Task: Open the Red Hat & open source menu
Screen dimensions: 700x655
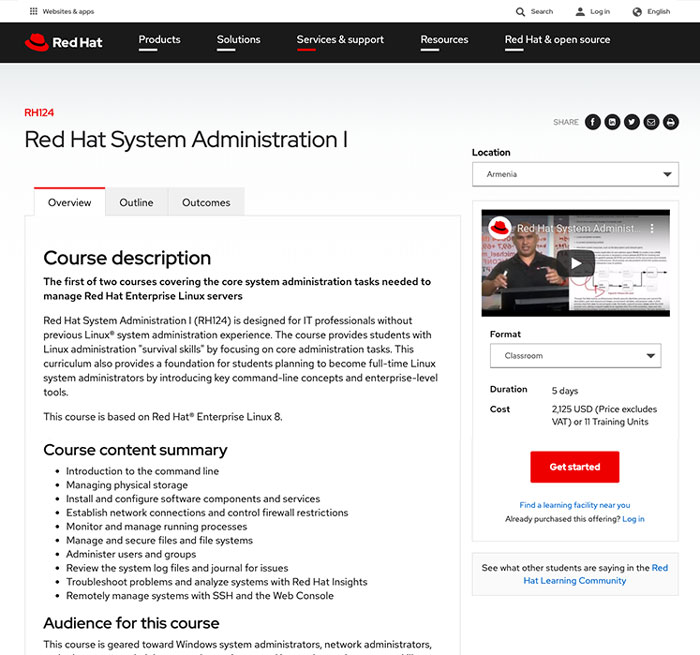Action: point(557,39)
